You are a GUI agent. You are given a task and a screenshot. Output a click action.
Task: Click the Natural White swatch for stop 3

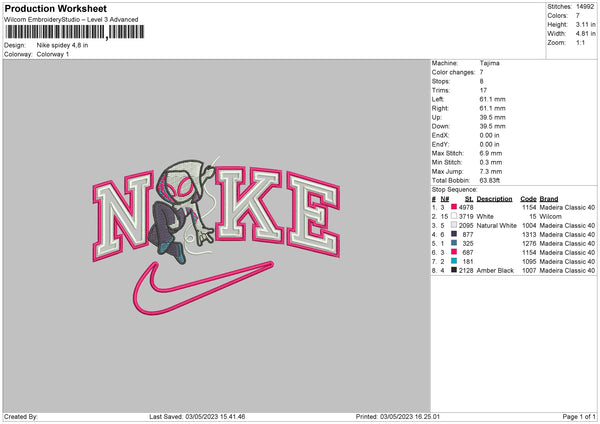[x=454, y=225]
